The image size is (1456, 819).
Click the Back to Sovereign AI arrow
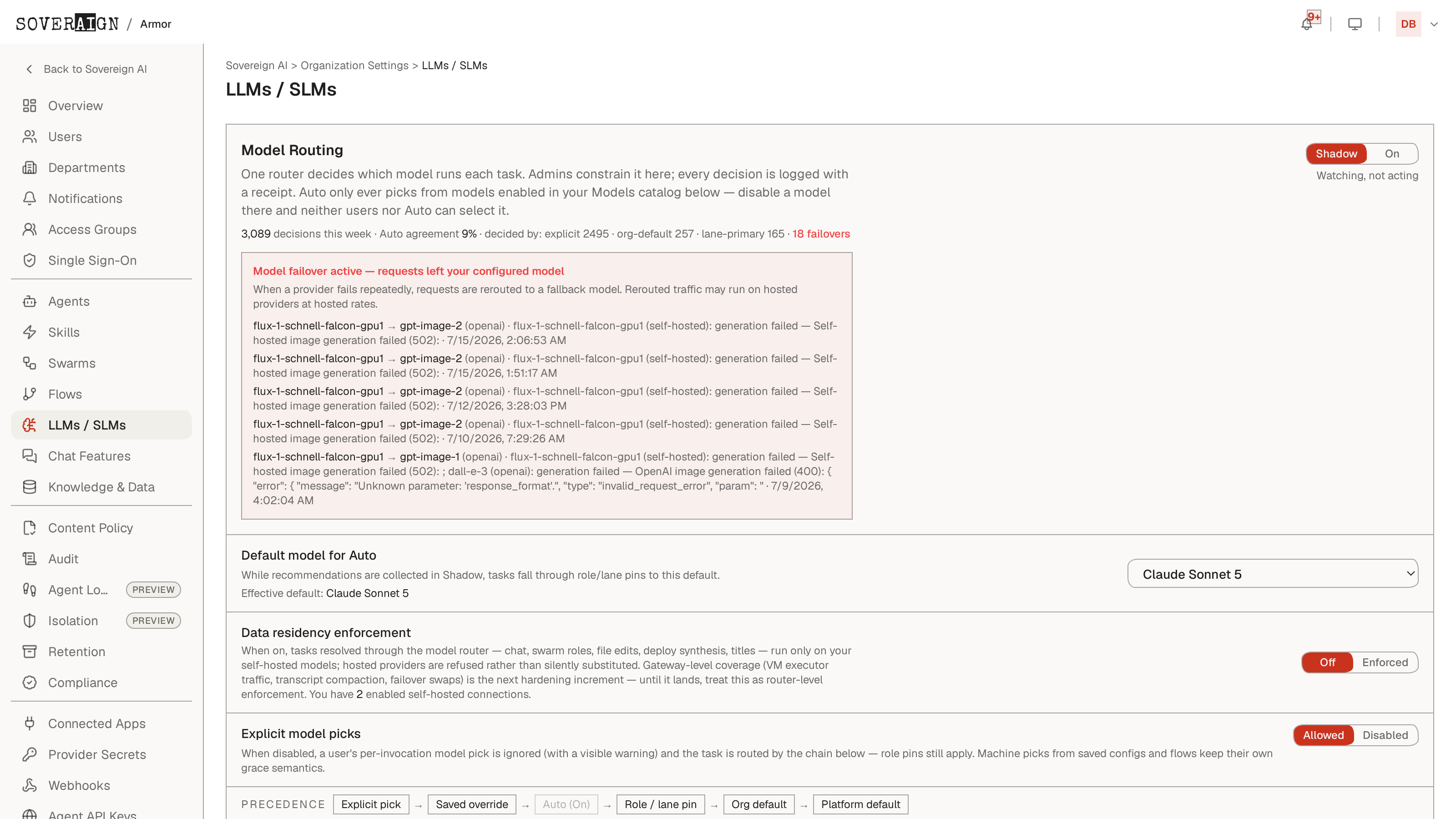pyautogui.click(x=30, y=69)
